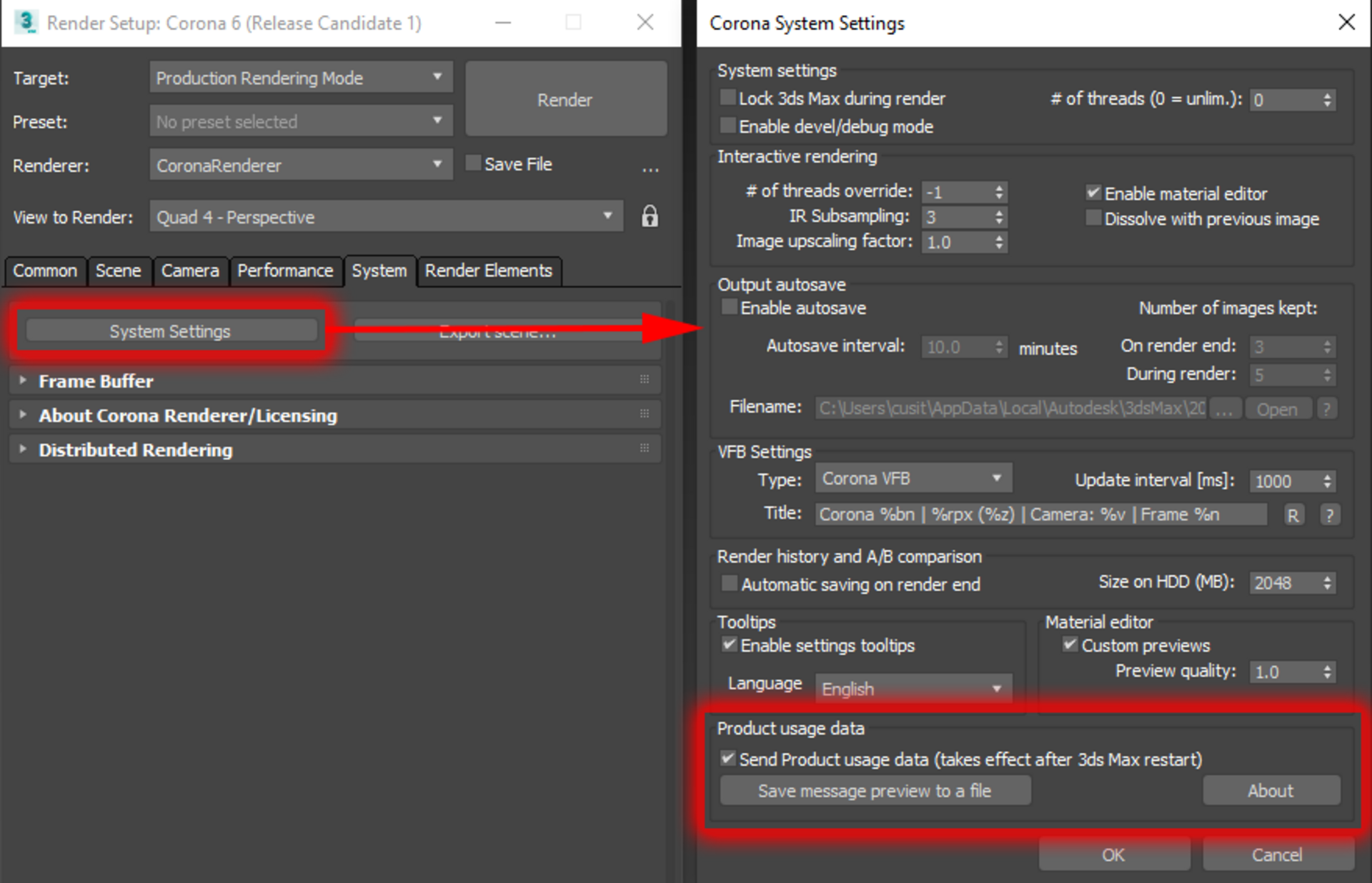This screenshot has height=883, width=1372.
Task: Click the System Settings button
Action: (170, 331)
